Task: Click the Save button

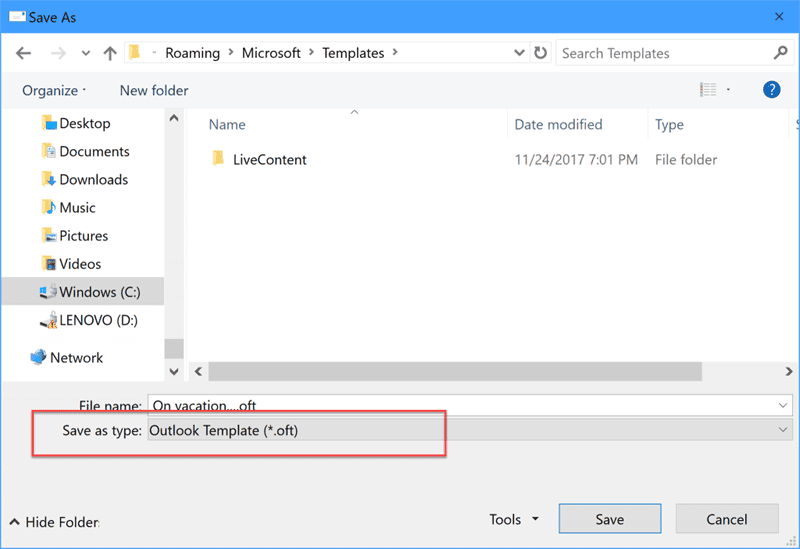Action: point(610,519)
